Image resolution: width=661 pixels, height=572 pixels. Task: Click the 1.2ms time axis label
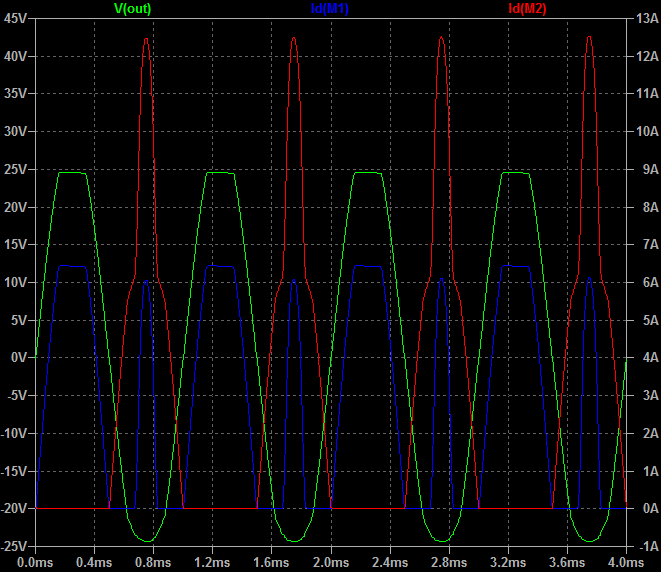[x=212, y=563]
